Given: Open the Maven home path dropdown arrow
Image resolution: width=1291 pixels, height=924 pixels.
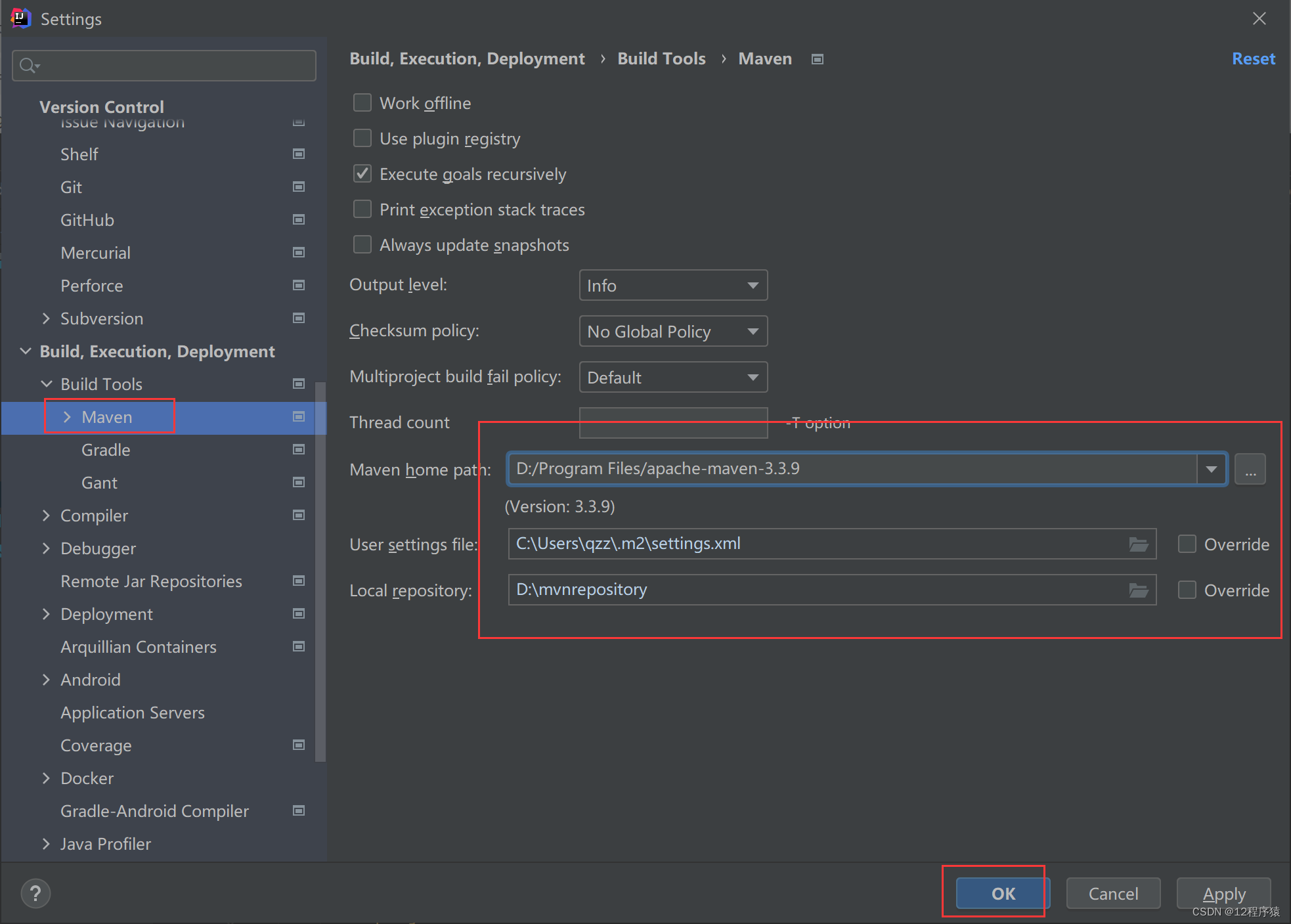Looking at the screenshot, I should pyautogui.click(x=1212, y=469).
